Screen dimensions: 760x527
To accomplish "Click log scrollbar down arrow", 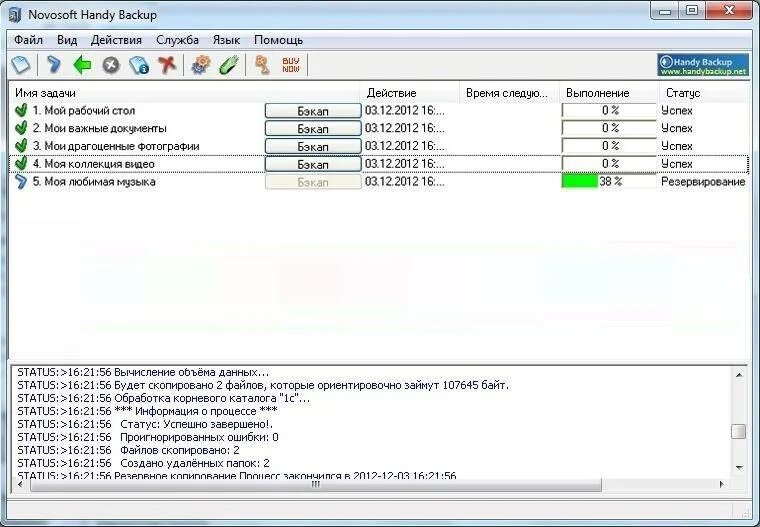I will pos(739,467).
